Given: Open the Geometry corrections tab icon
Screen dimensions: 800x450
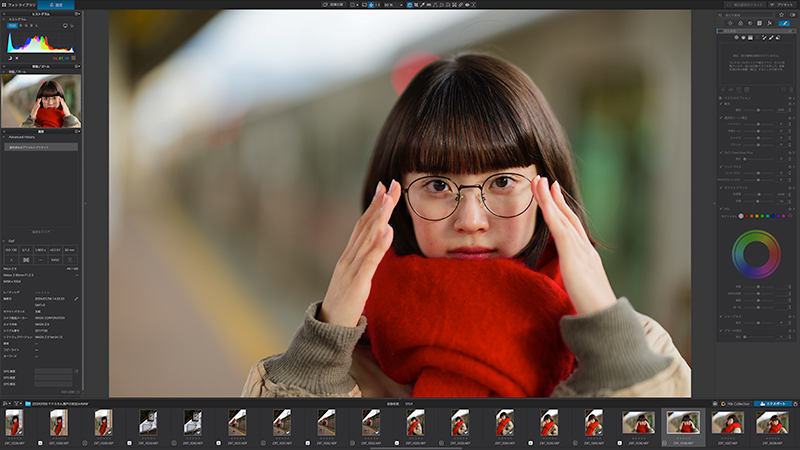Looking at the screenshot, I should pyautogui.click(x=759, y=23).
